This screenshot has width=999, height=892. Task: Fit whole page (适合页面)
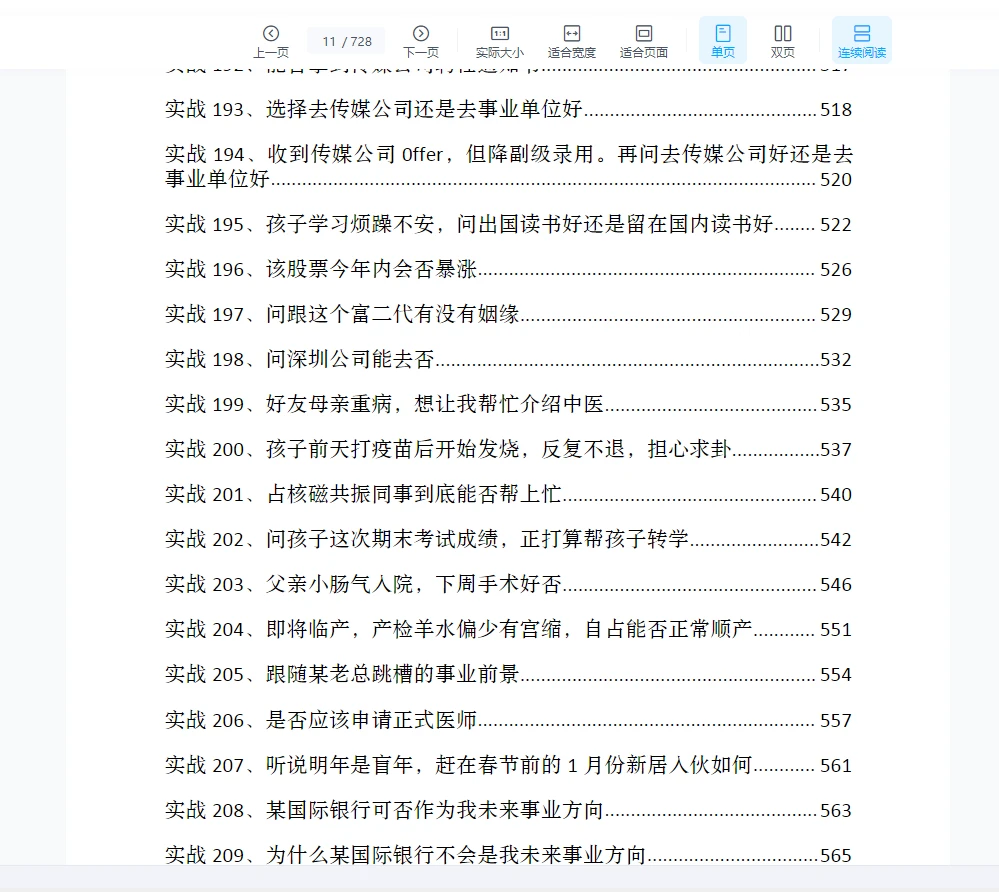tap(643, 41)
